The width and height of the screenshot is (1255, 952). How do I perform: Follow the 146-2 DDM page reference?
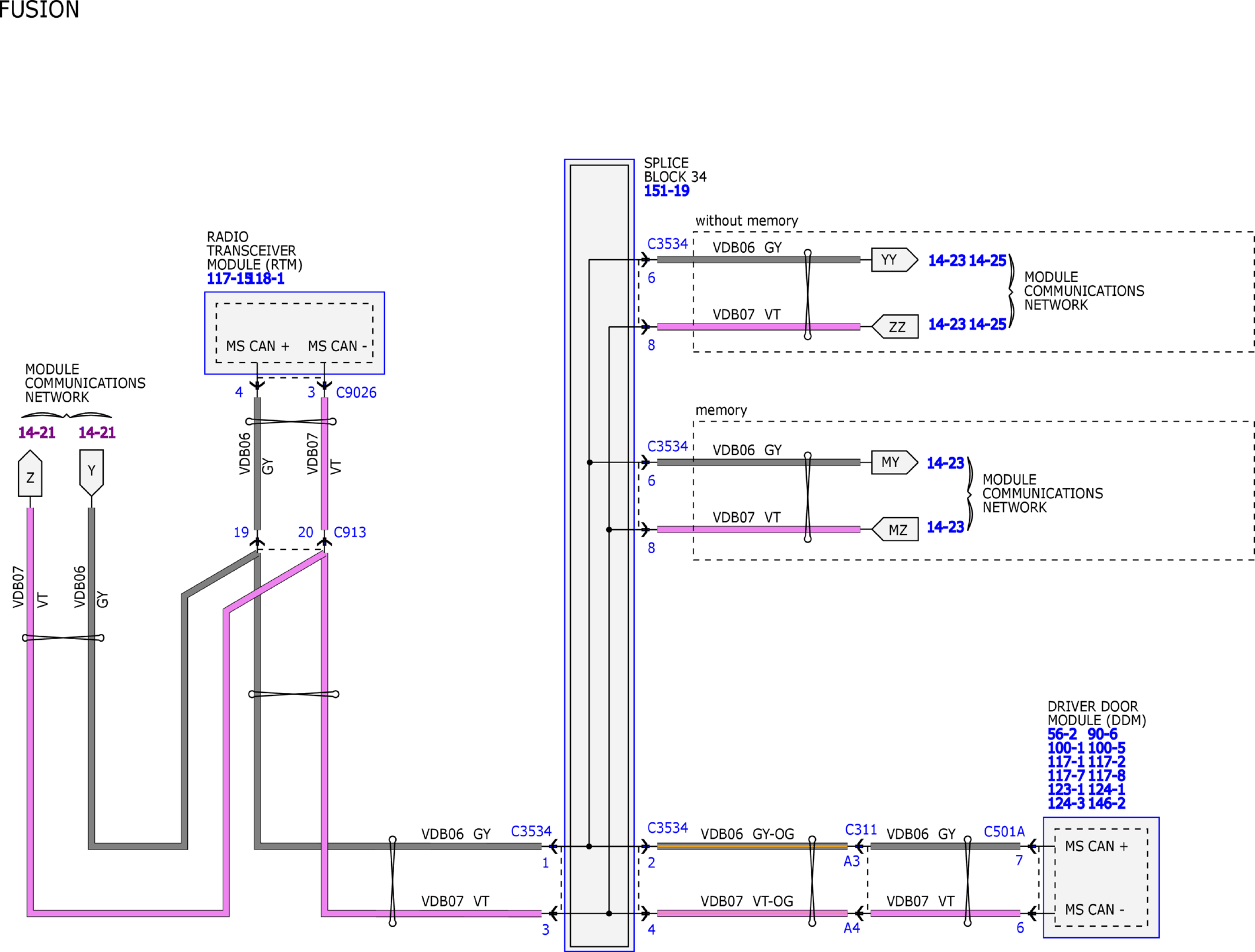coord(1107,804)
